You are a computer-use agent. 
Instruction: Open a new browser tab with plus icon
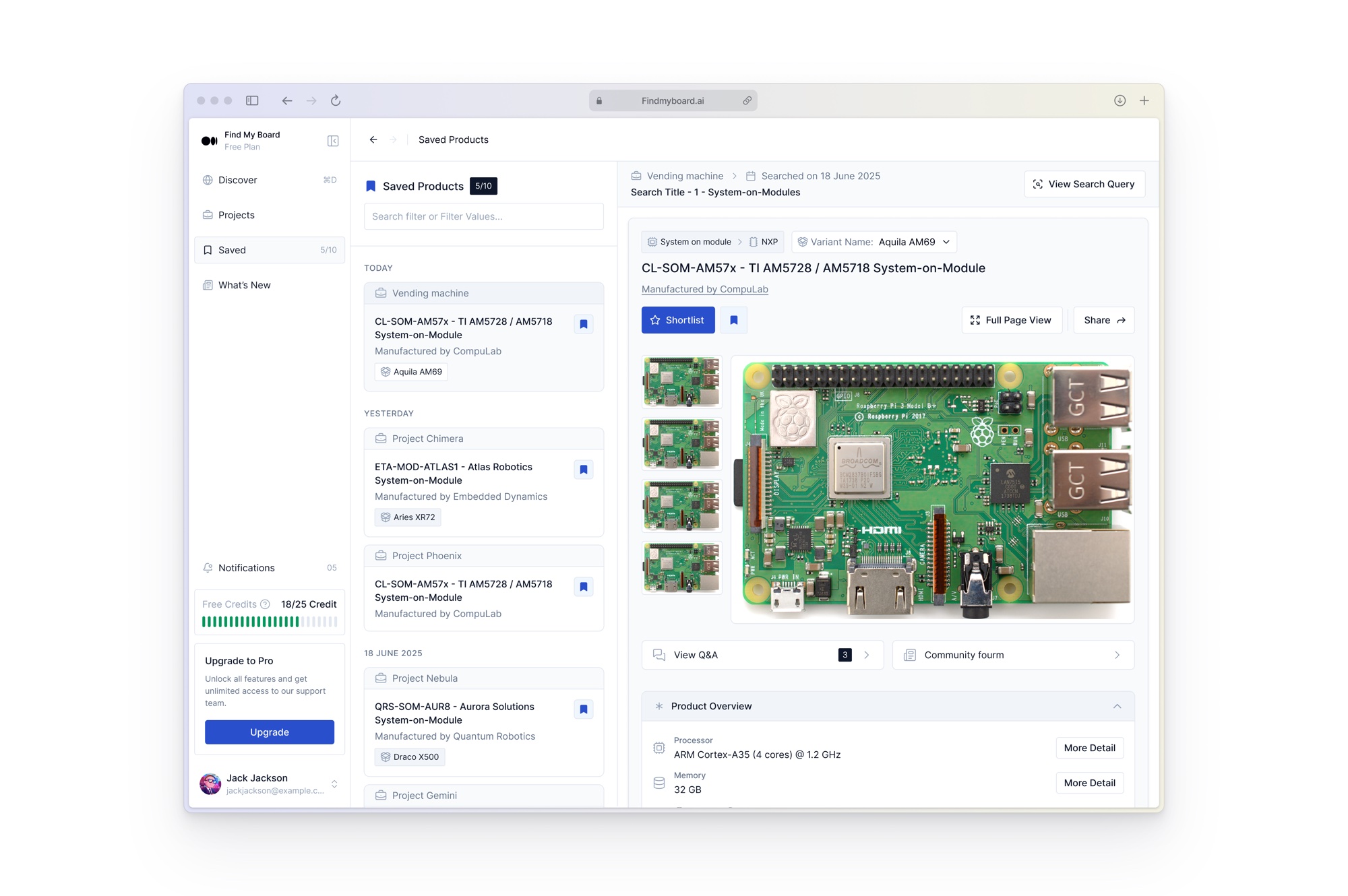point(1144,100)
